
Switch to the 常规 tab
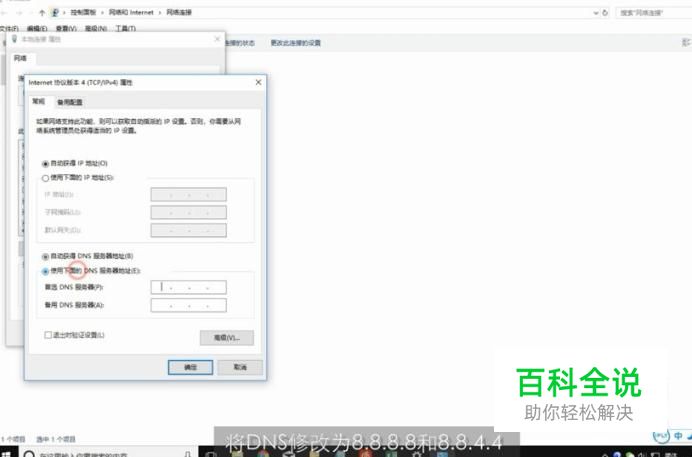(38, 101)
